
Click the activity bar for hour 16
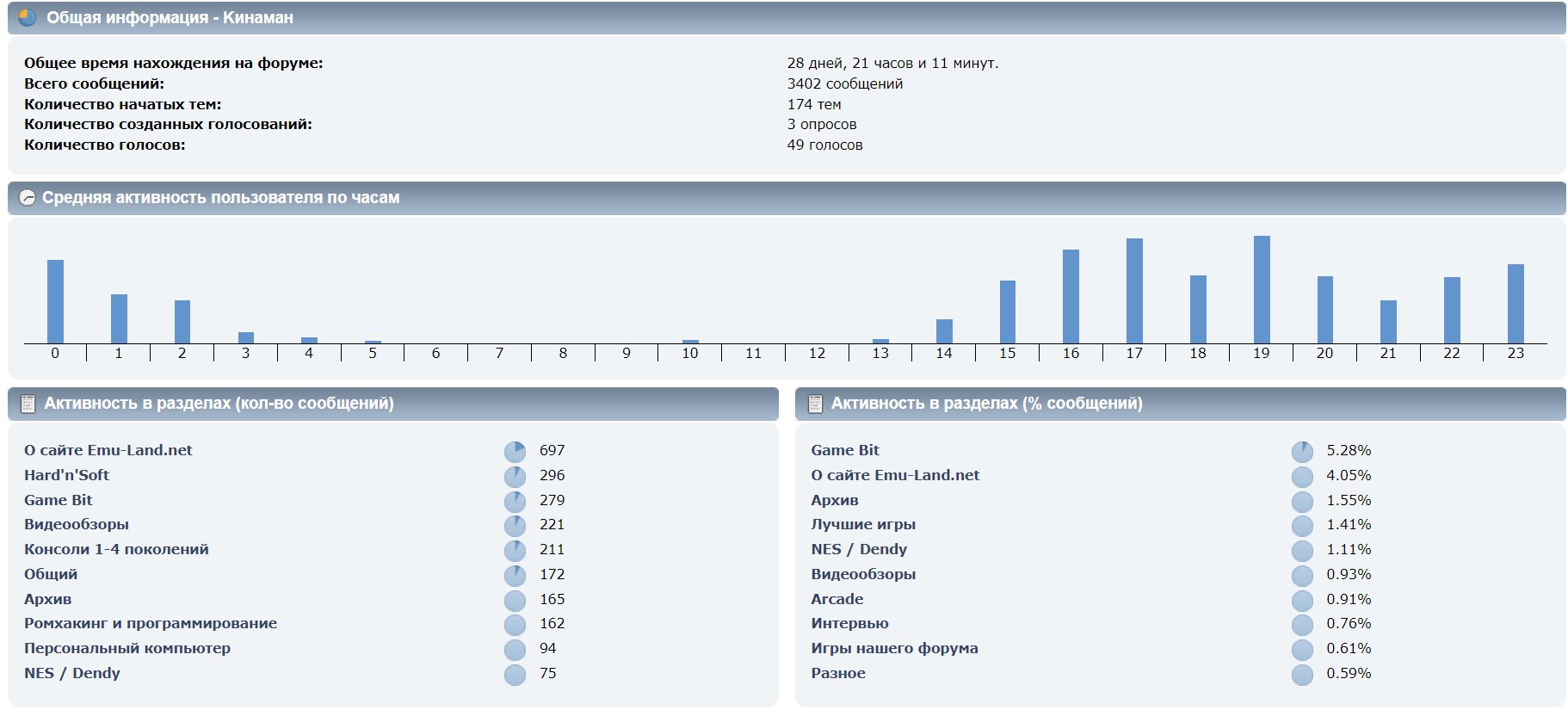click(1071, 296)
